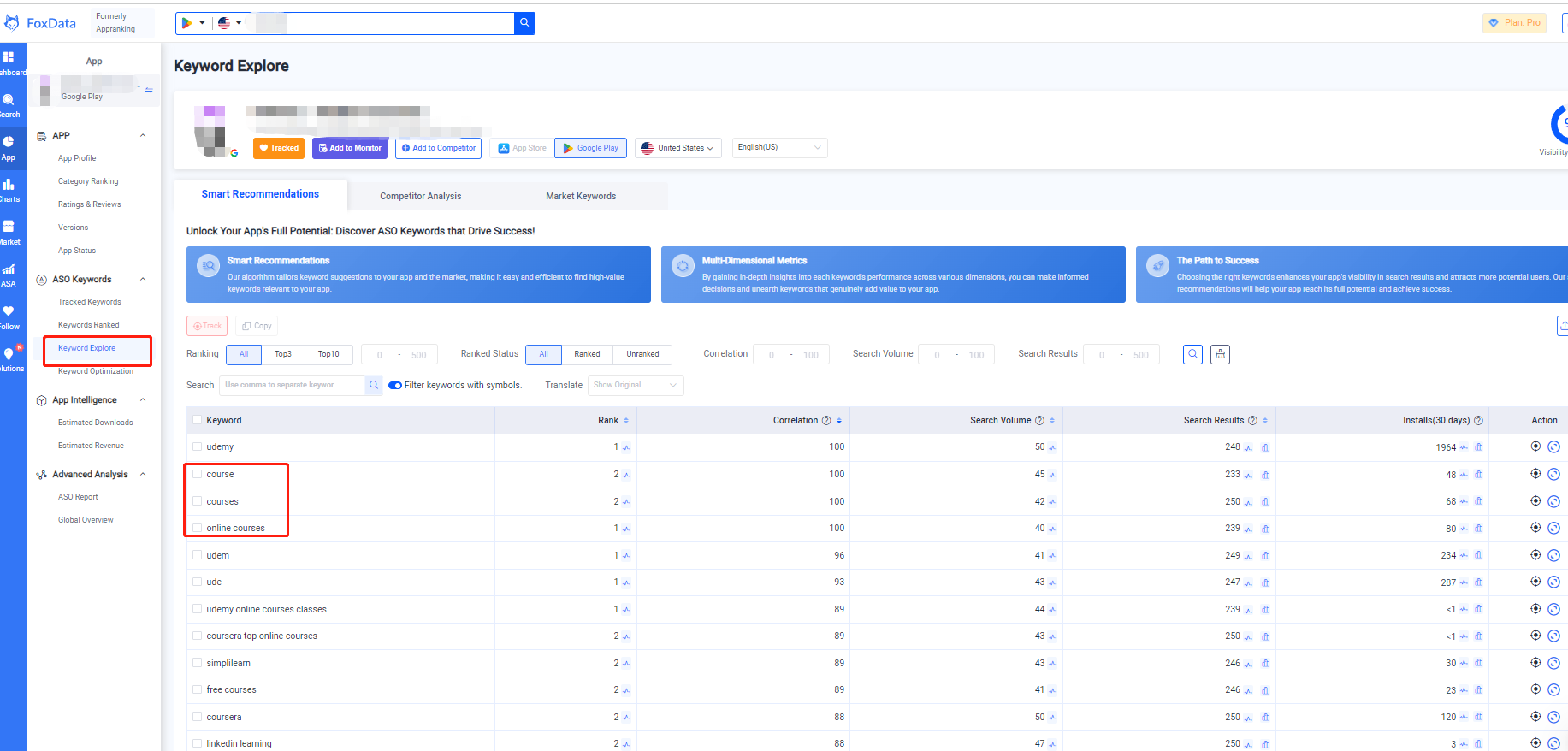Open the Follow heart sidebar icon

9,316
